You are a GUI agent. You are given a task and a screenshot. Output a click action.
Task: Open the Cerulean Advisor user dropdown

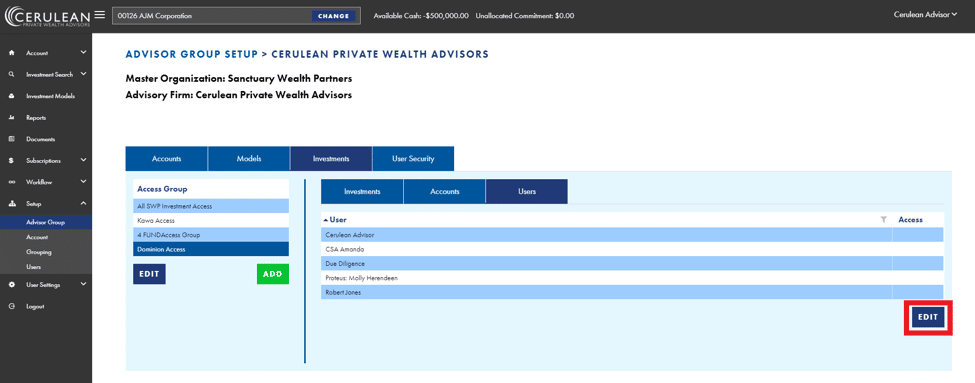coord(925,14)
